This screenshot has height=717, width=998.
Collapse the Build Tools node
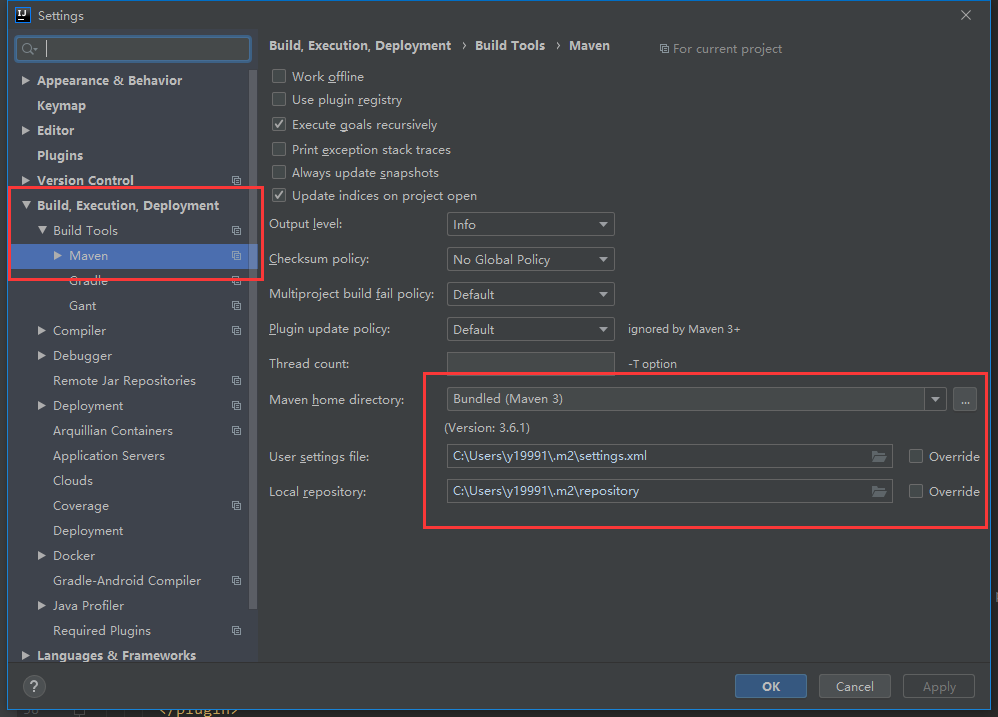coord(42,230)
